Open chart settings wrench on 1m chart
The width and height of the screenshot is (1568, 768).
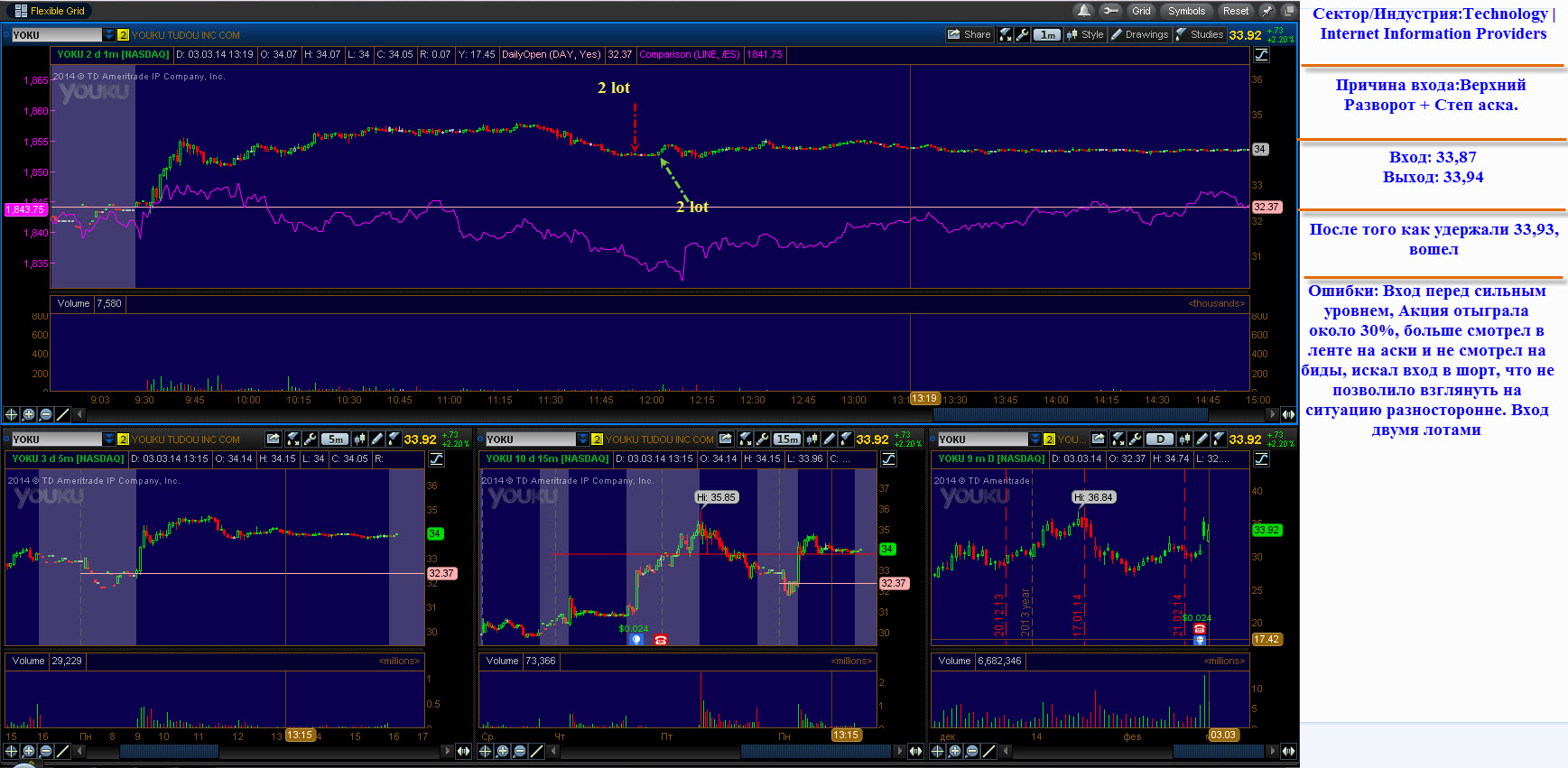point(1022,34)
